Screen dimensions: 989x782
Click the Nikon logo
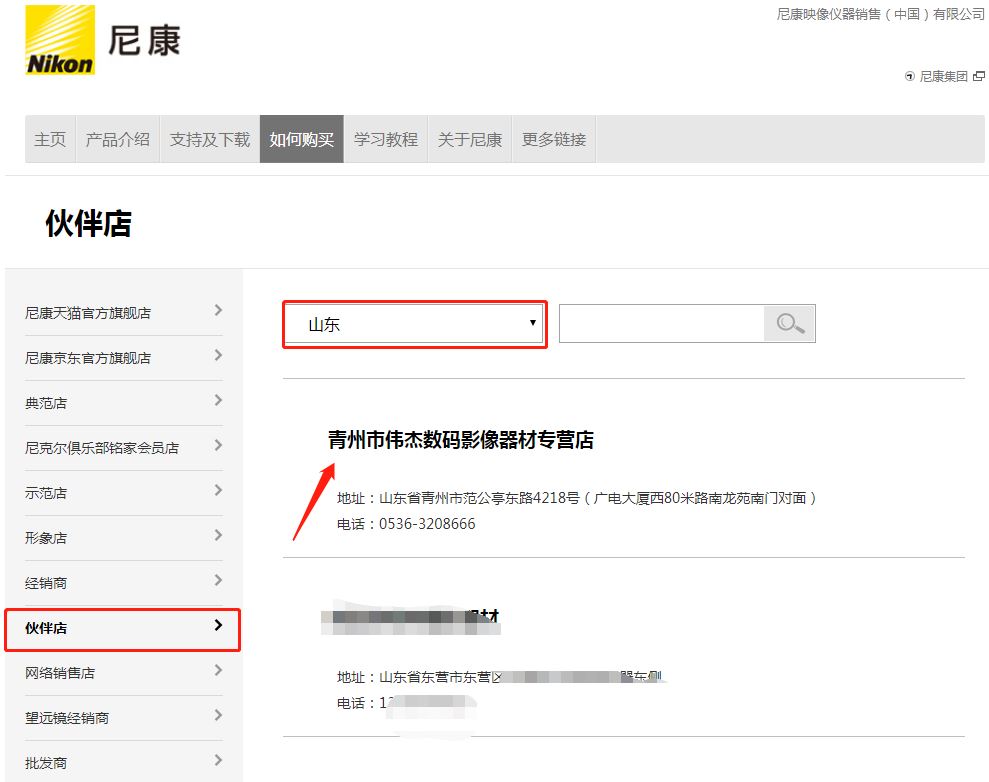click(60, 40)
